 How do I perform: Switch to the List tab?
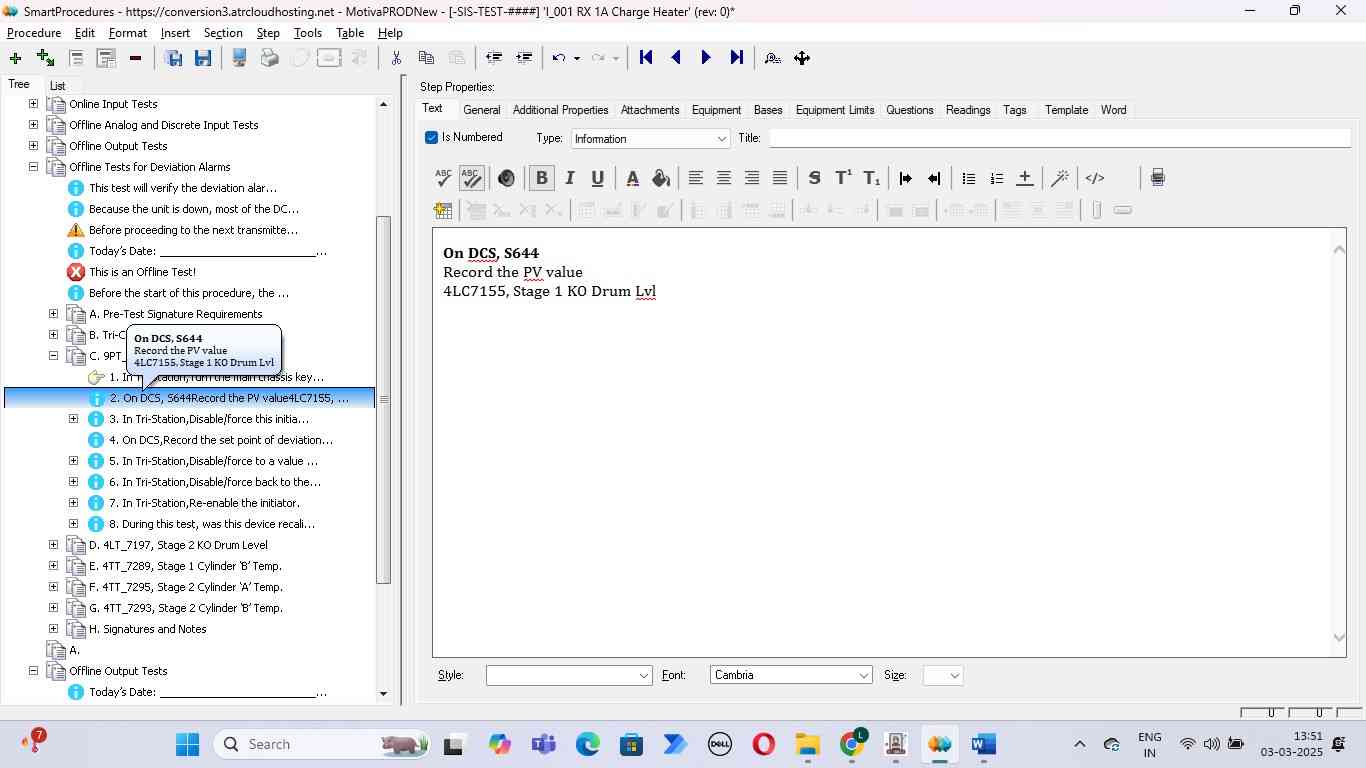(57, 86)
